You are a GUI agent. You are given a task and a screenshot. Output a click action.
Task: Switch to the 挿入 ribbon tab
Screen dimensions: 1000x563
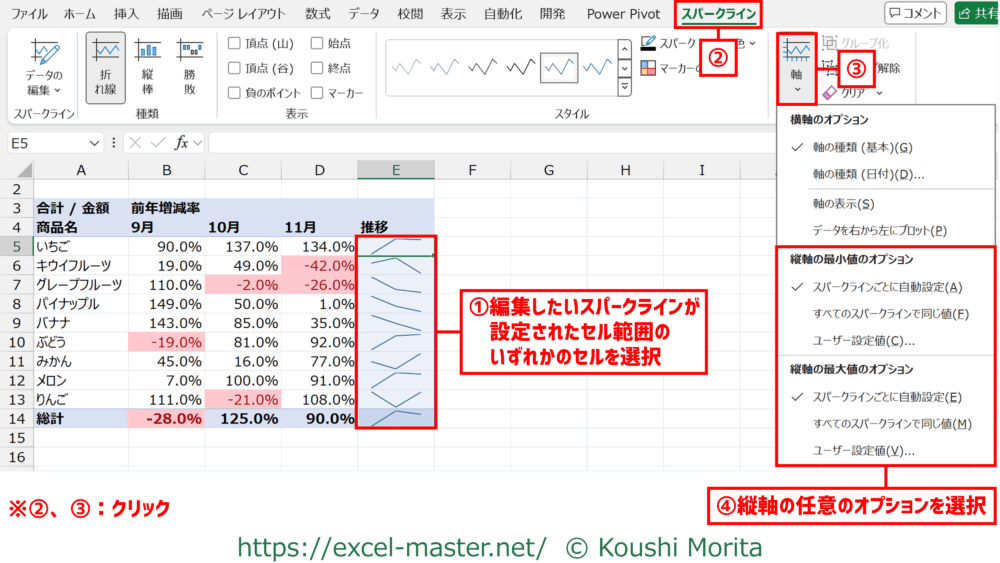tap(126, 14)
